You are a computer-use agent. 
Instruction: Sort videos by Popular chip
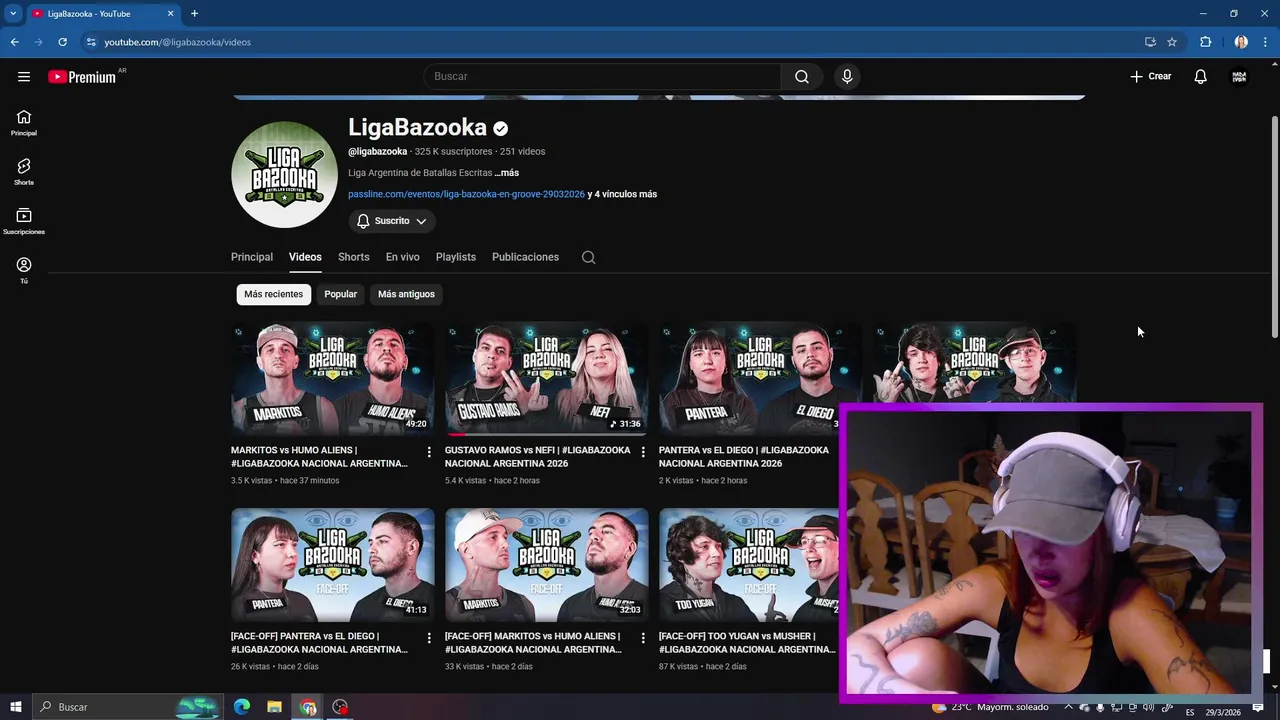click(340, 294)
